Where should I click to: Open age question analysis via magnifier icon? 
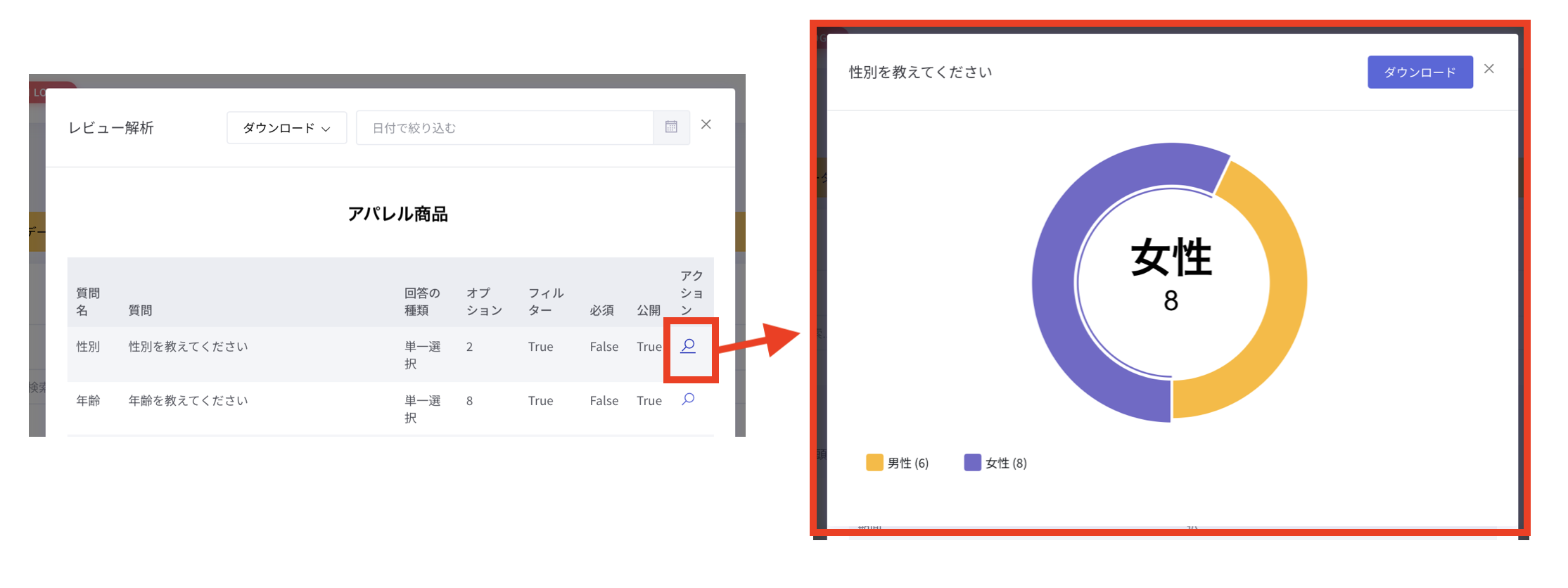(x=688, y=400)
